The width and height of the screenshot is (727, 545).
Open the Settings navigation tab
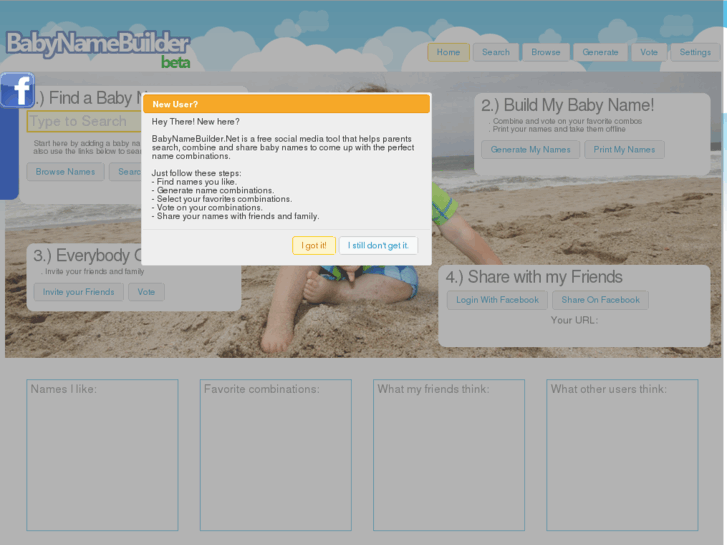click(x=695, y=52)
